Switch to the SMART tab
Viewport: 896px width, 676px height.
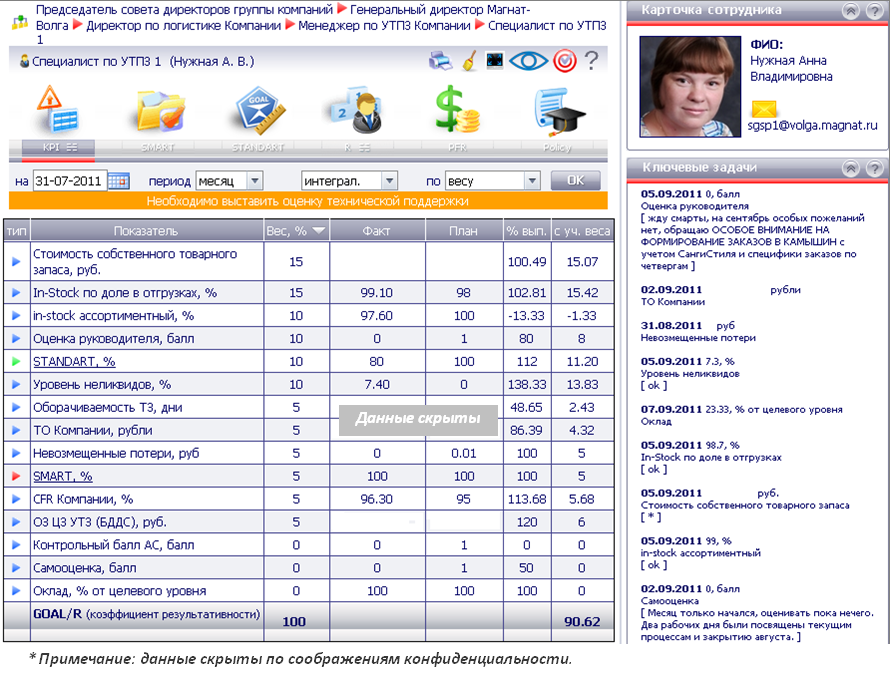coord(158,147)
